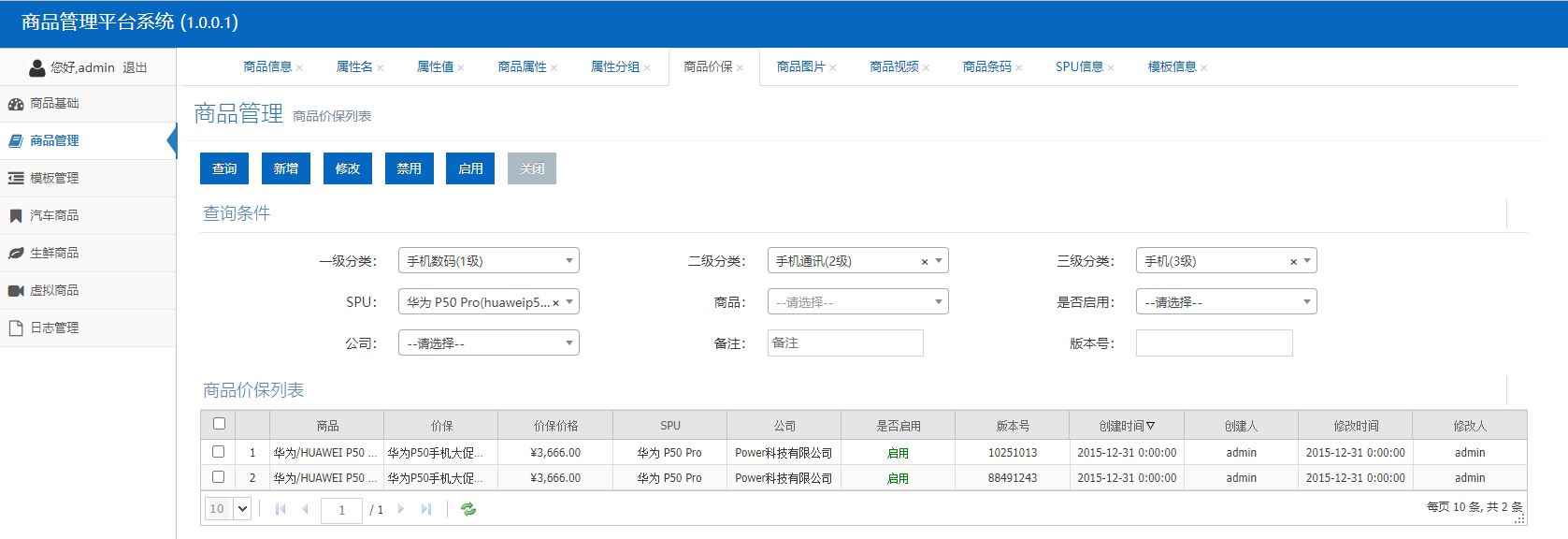Switch to the 商品图片 tab
The image size is (1568, 539).
pos(801,66)
